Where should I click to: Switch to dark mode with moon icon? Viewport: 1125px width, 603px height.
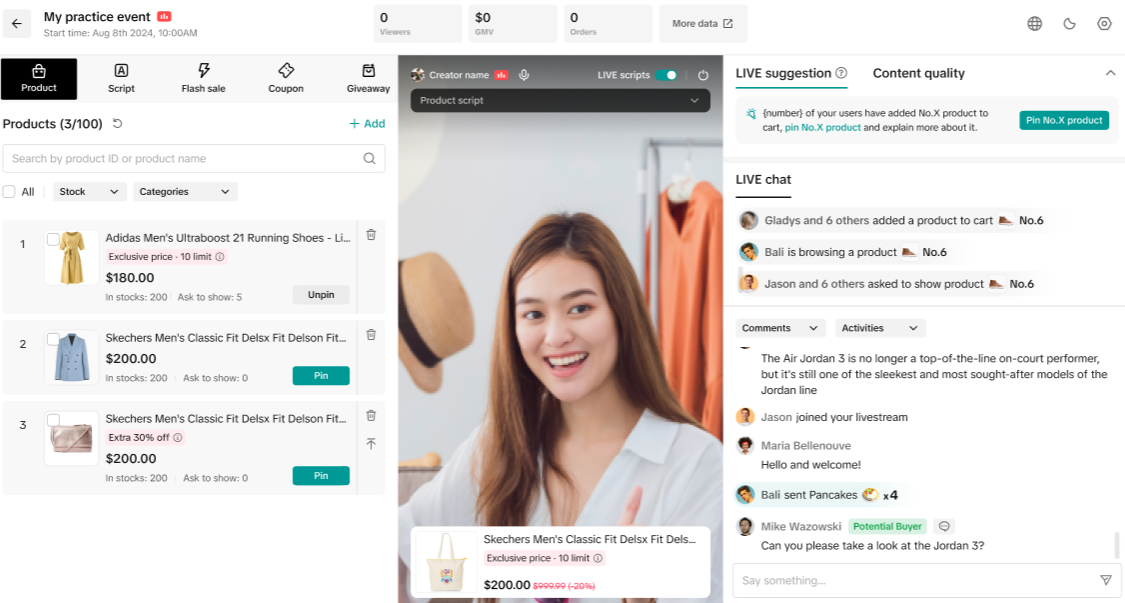click(1069, 24)
